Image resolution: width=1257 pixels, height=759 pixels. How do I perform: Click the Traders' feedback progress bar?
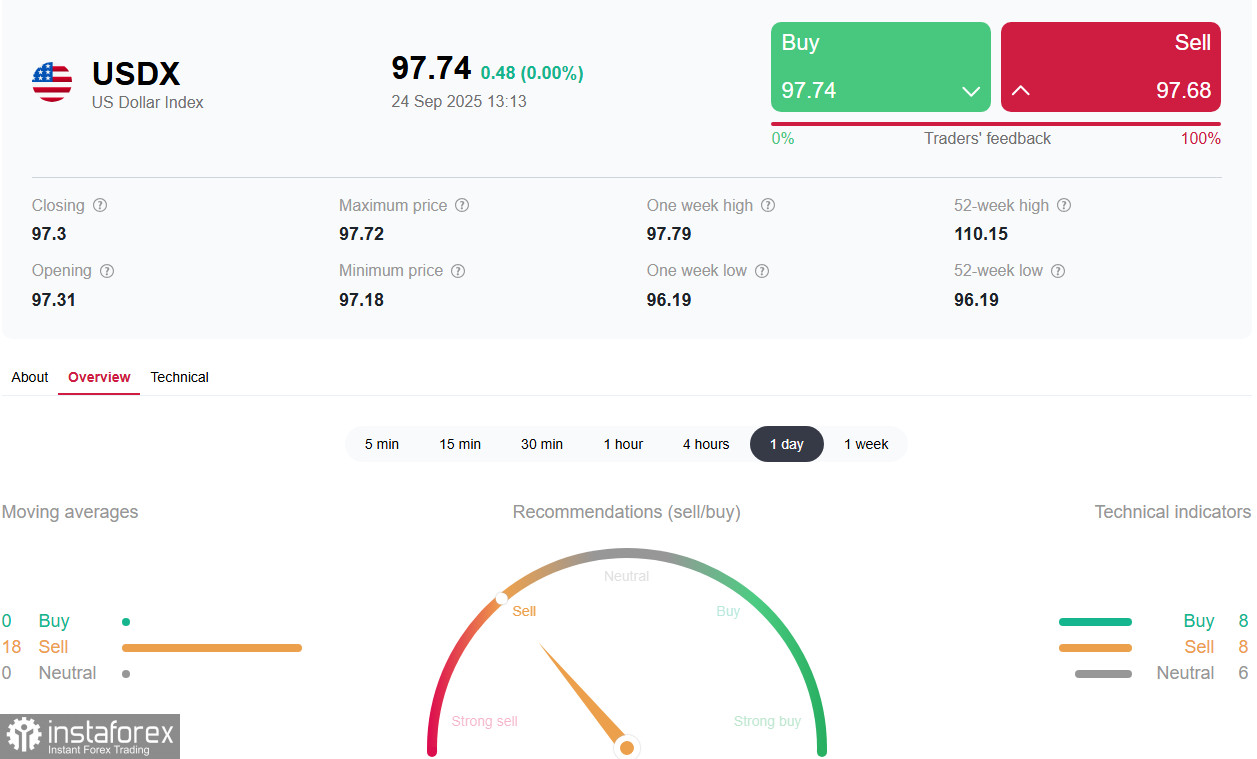point(996,124)
